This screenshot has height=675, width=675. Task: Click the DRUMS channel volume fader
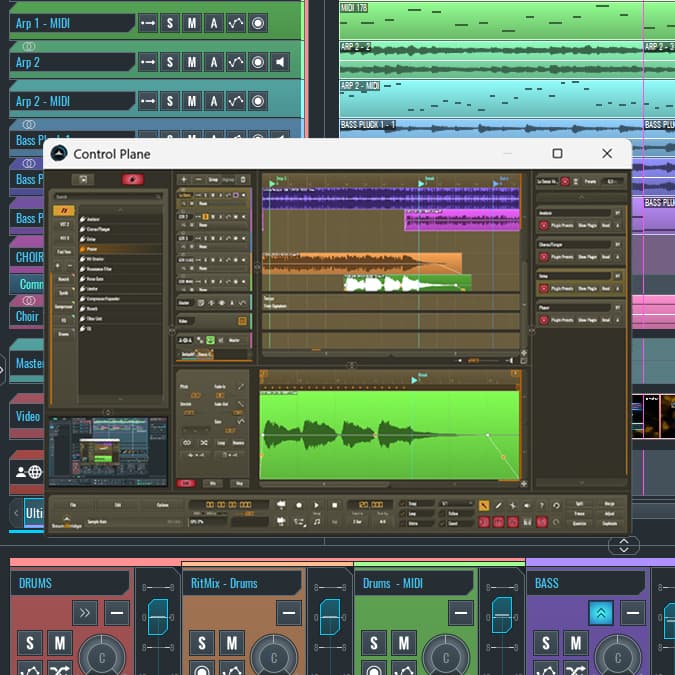point(158,617)
